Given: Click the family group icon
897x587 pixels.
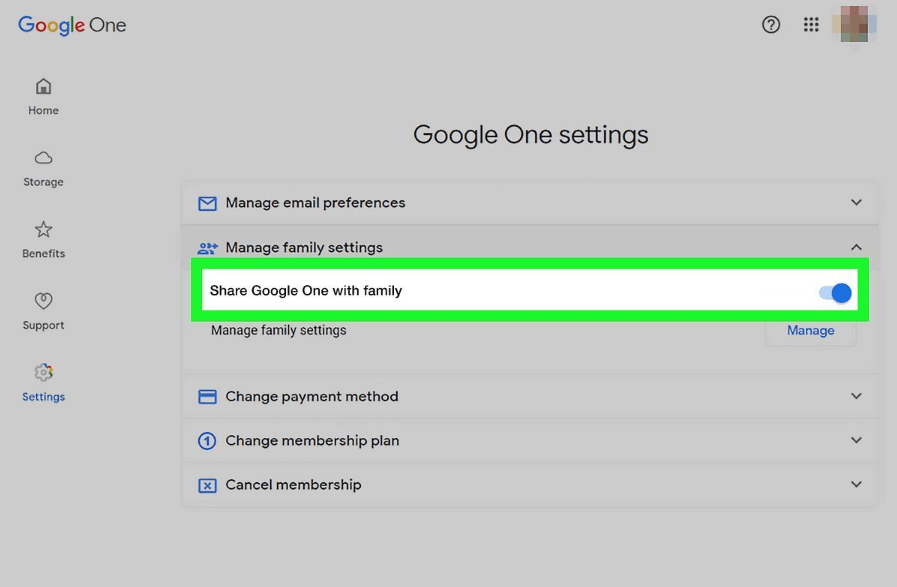Looking at the screenshot, I should [x=207, y=248].
